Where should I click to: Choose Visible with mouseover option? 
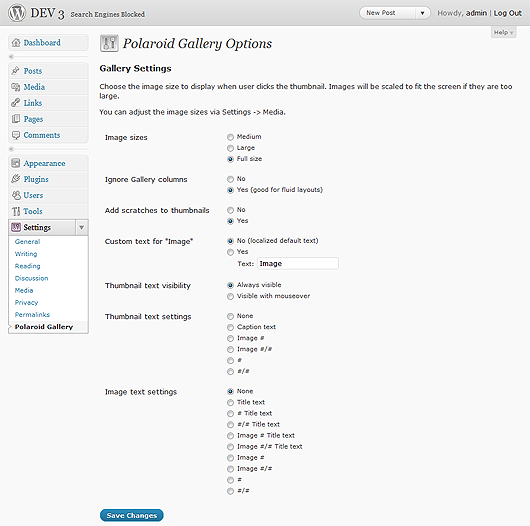230,296
